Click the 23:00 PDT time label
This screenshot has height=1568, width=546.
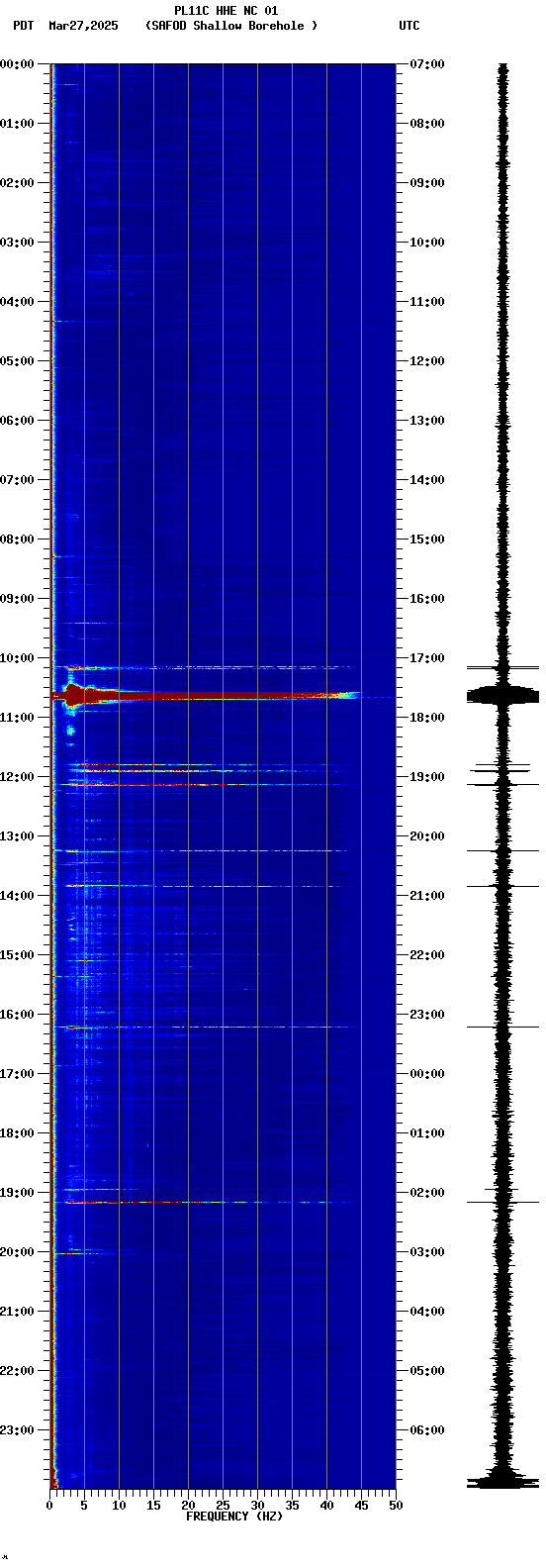pyautogui.click(x=17, y=1430)
